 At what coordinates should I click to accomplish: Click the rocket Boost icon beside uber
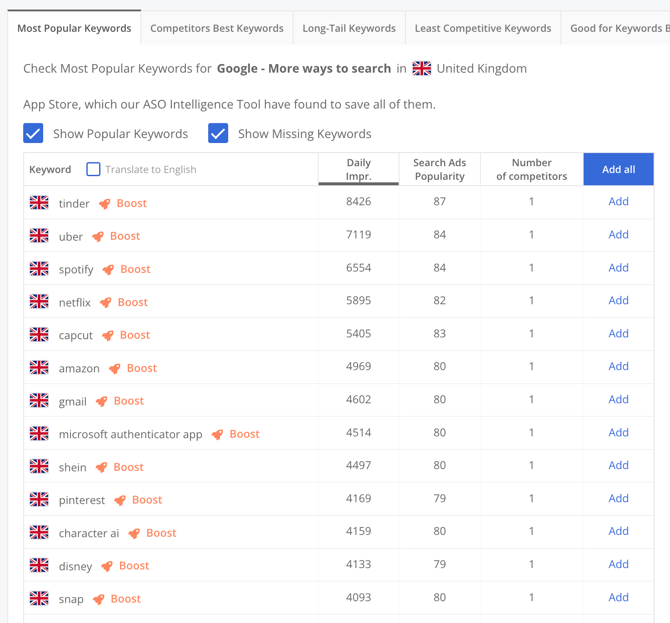click(98, 236)
